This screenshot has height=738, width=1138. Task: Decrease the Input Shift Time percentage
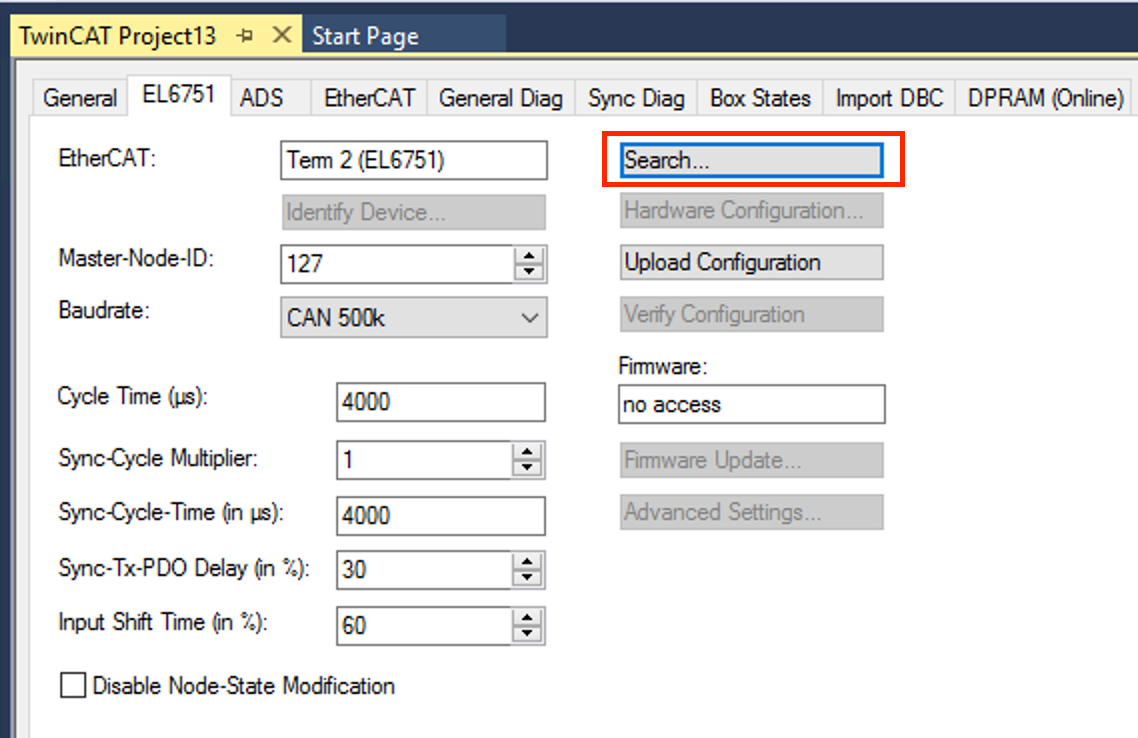pos(529,634)
